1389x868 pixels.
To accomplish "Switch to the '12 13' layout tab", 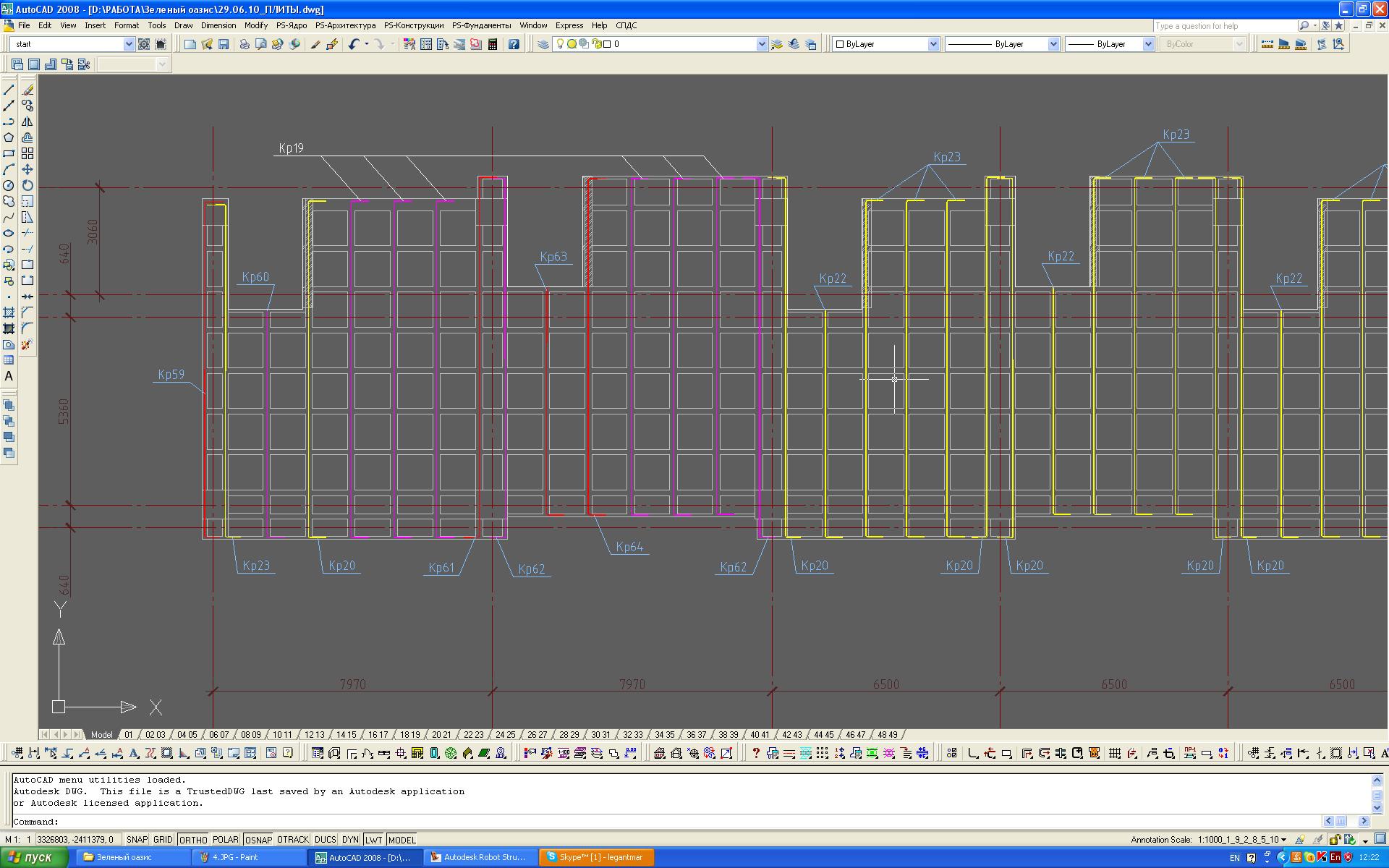I will 314,734.
